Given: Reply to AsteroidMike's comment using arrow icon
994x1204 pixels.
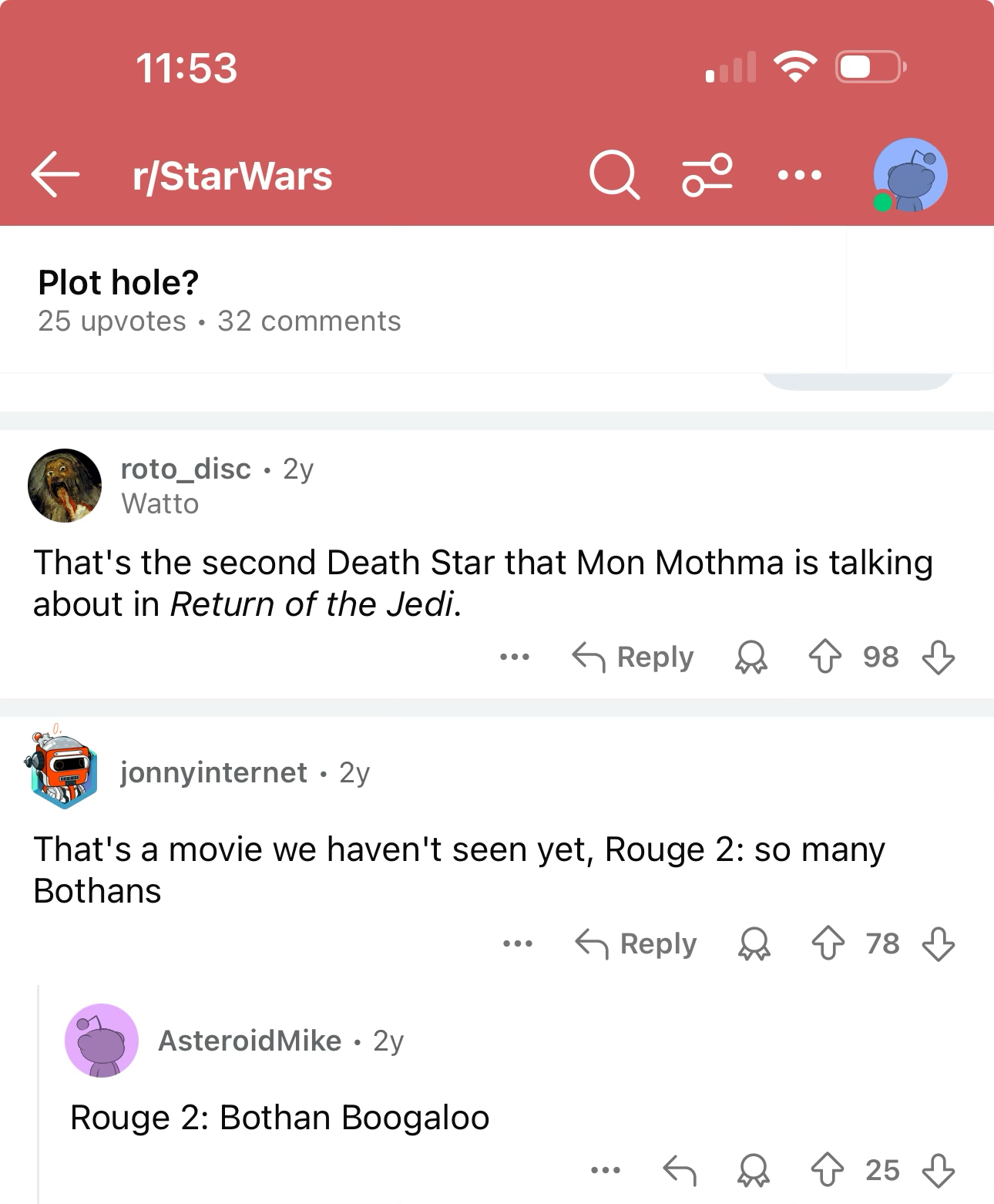Looking at the screenshot, I should click(x=680, y=1170).
